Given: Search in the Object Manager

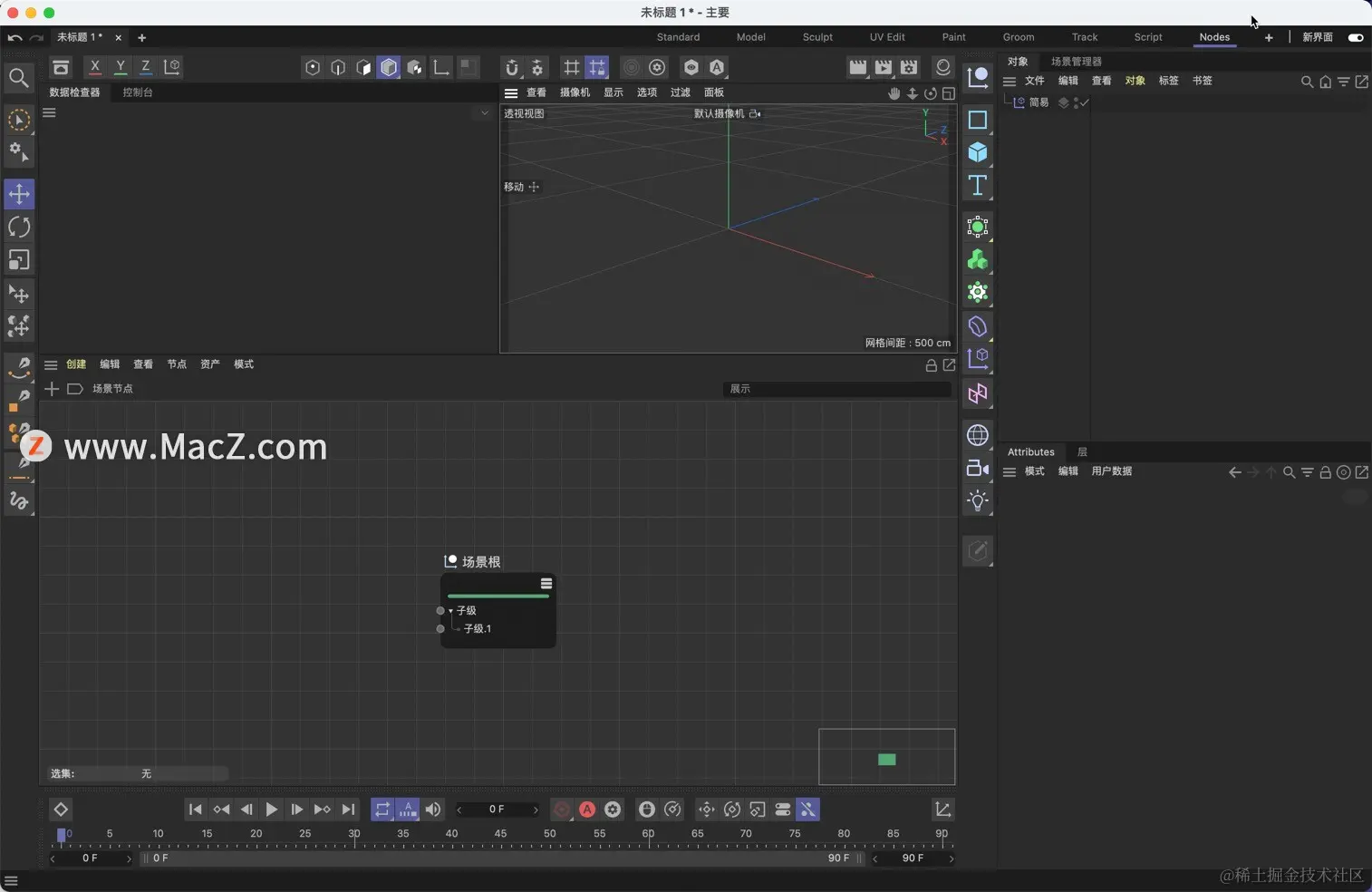Looking at the screenshot, I should click(x=1307, y=82).
